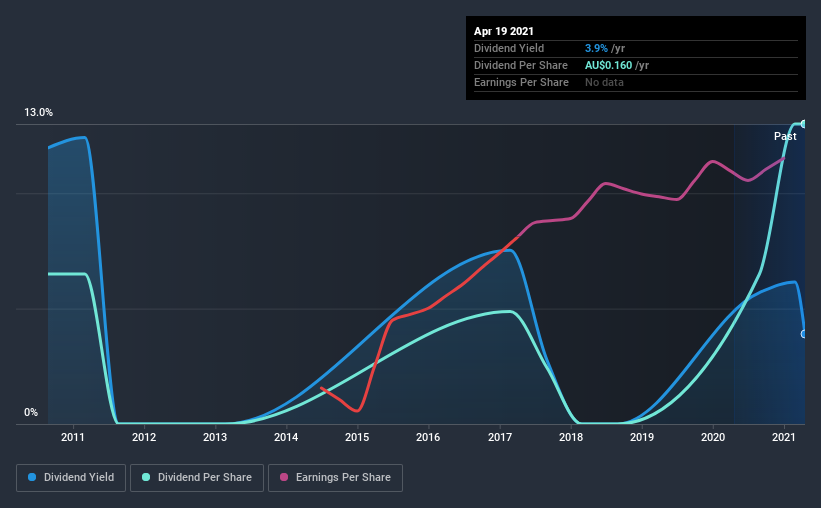Click the blue Dividend Yield legend dot

click(32, 477)
